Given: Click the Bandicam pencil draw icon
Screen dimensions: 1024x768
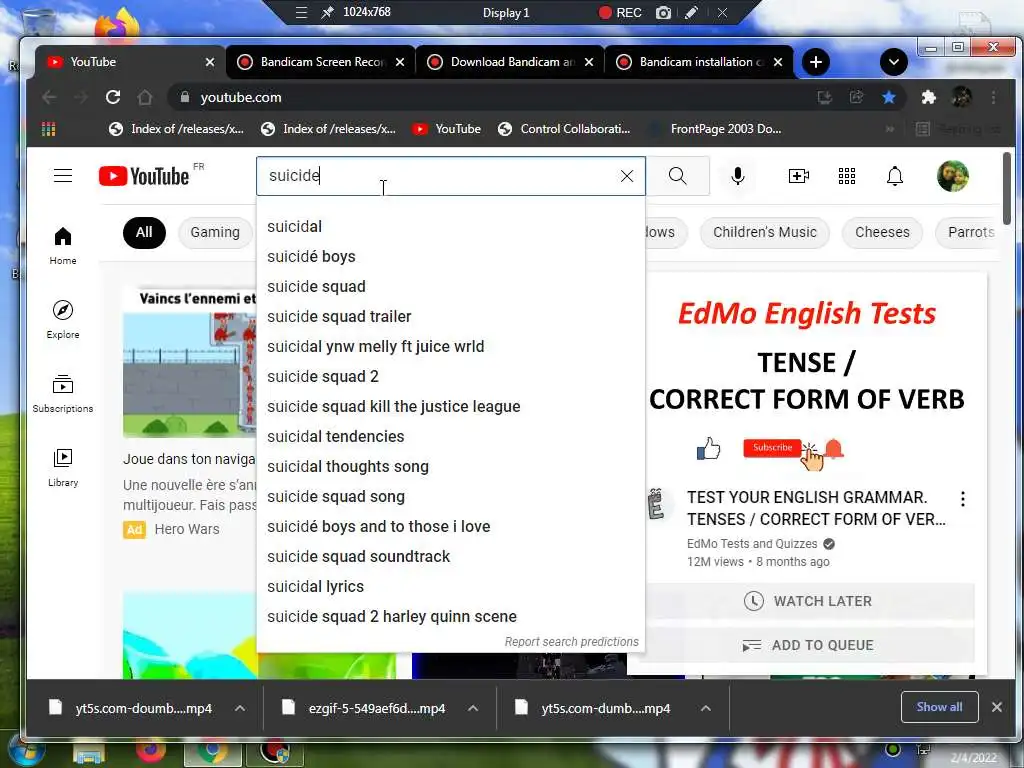Looking at the screenshot, I should [x=691, y=12].
